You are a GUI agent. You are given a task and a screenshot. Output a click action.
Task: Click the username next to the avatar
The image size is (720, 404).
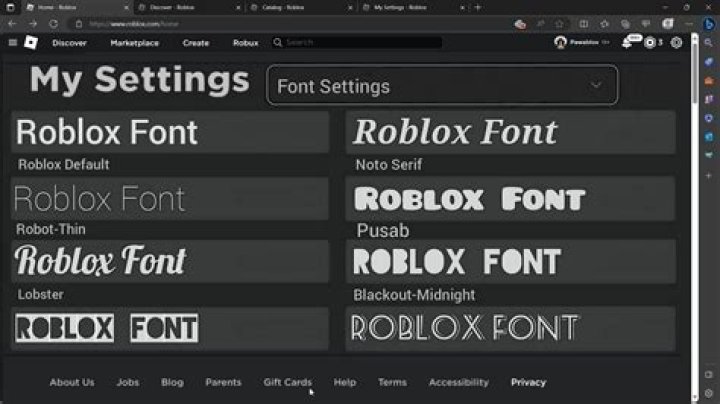coord(584,42)
